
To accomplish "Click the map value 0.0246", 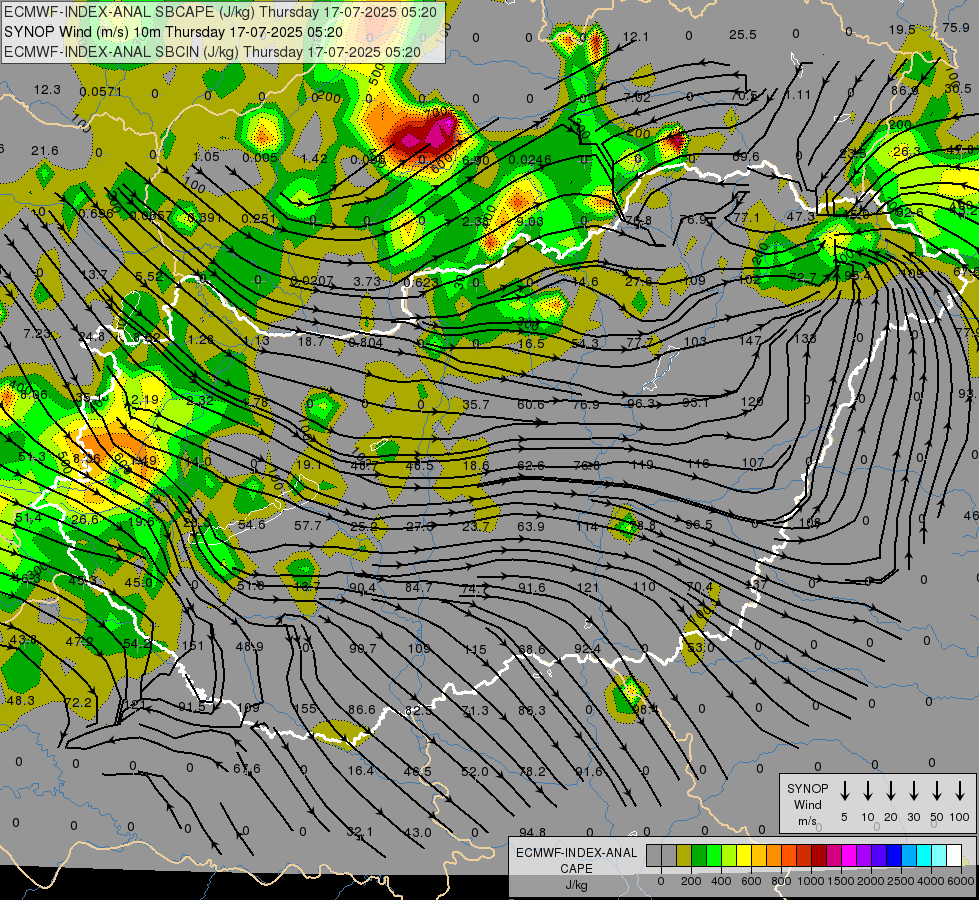I will click(529, 160).
